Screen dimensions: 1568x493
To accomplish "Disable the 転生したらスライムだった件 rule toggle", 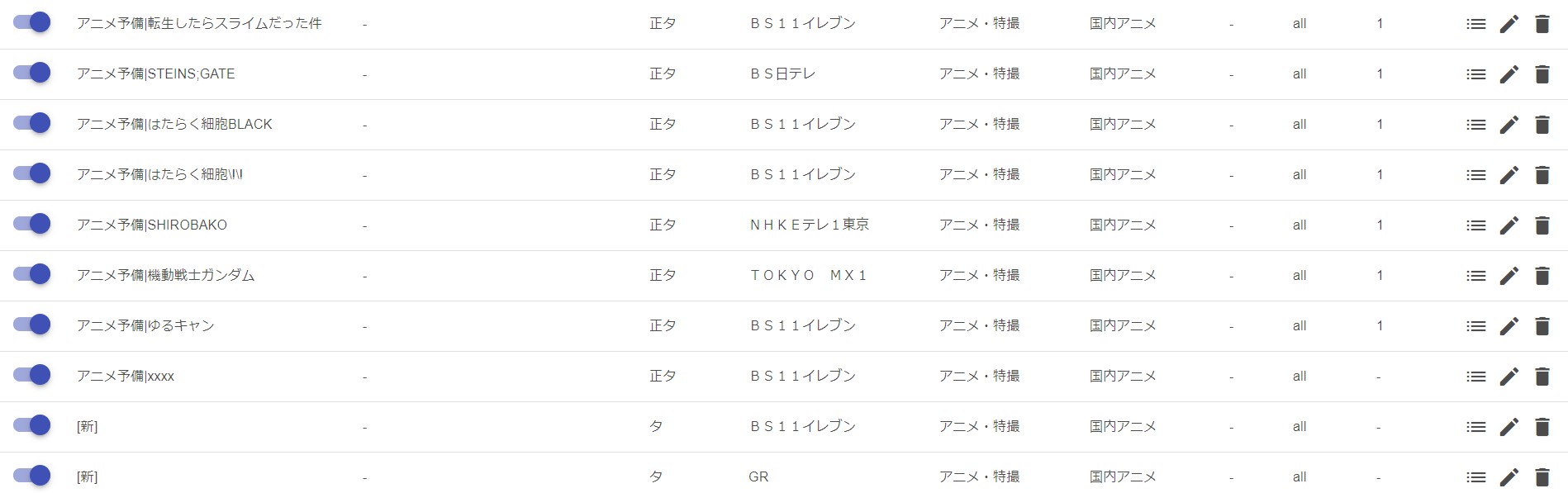I will click(31, 22).
